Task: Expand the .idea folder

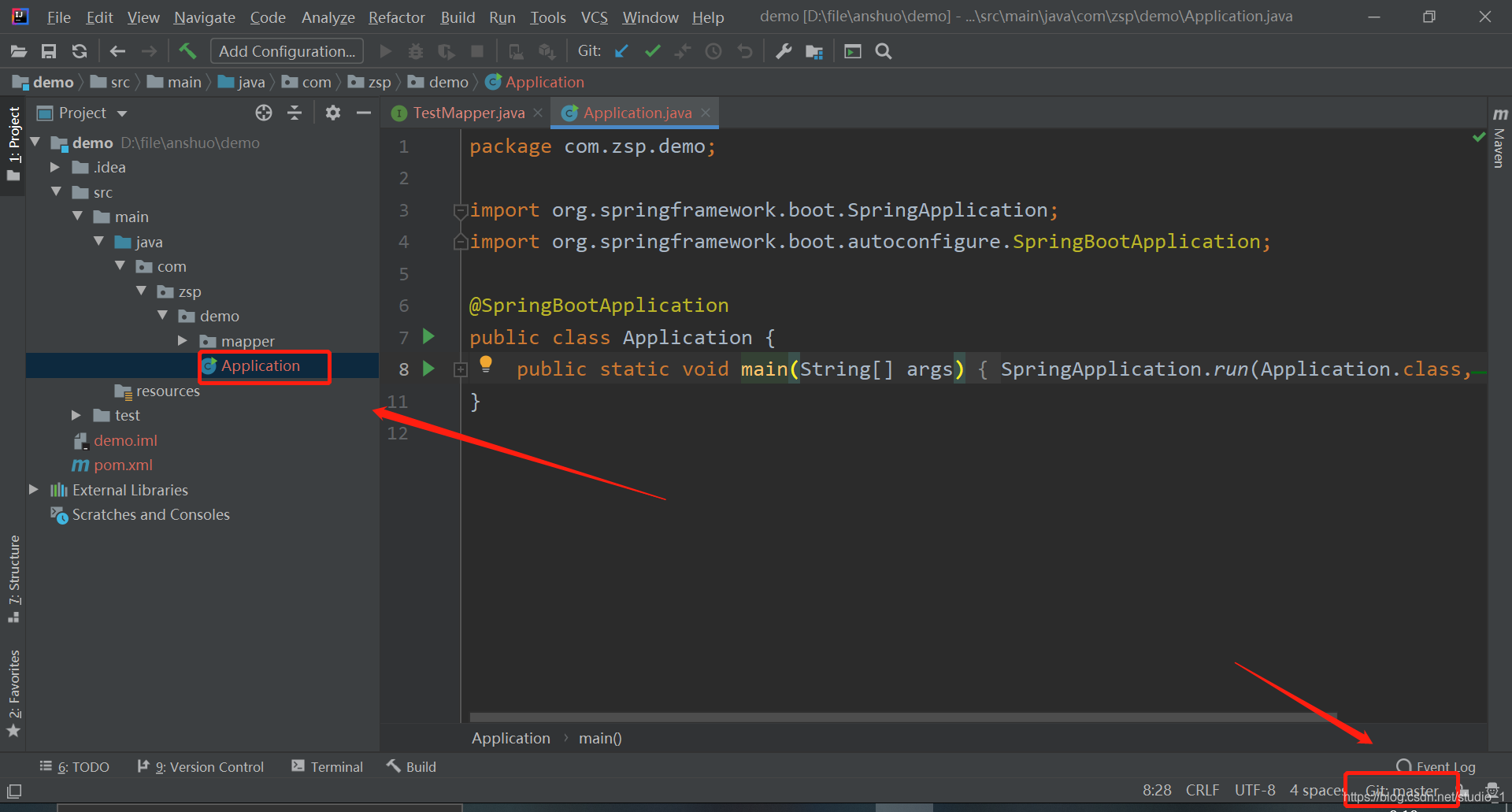Action: pos(55,167)
